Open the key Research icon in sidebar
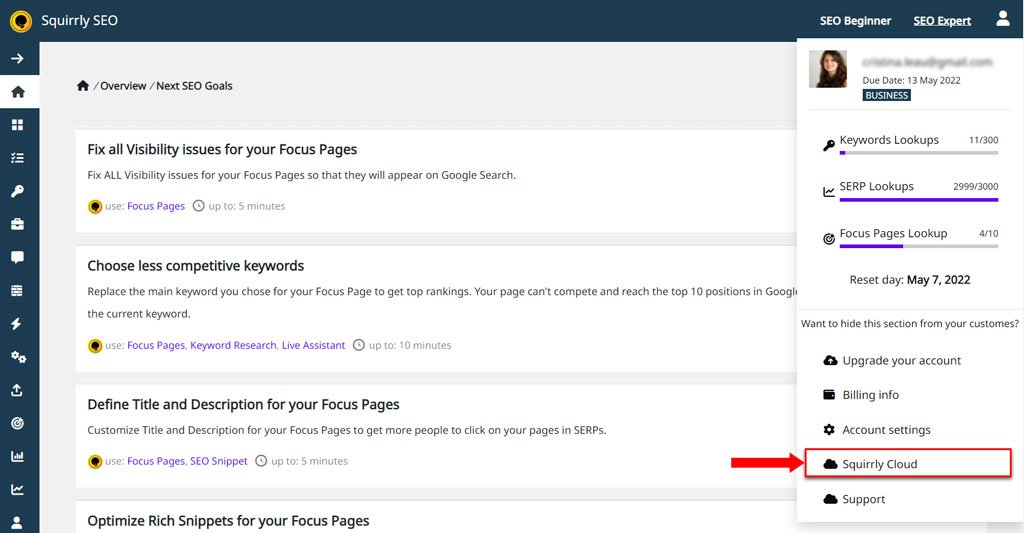The image size is (1024, 533). tap(18, 191)
